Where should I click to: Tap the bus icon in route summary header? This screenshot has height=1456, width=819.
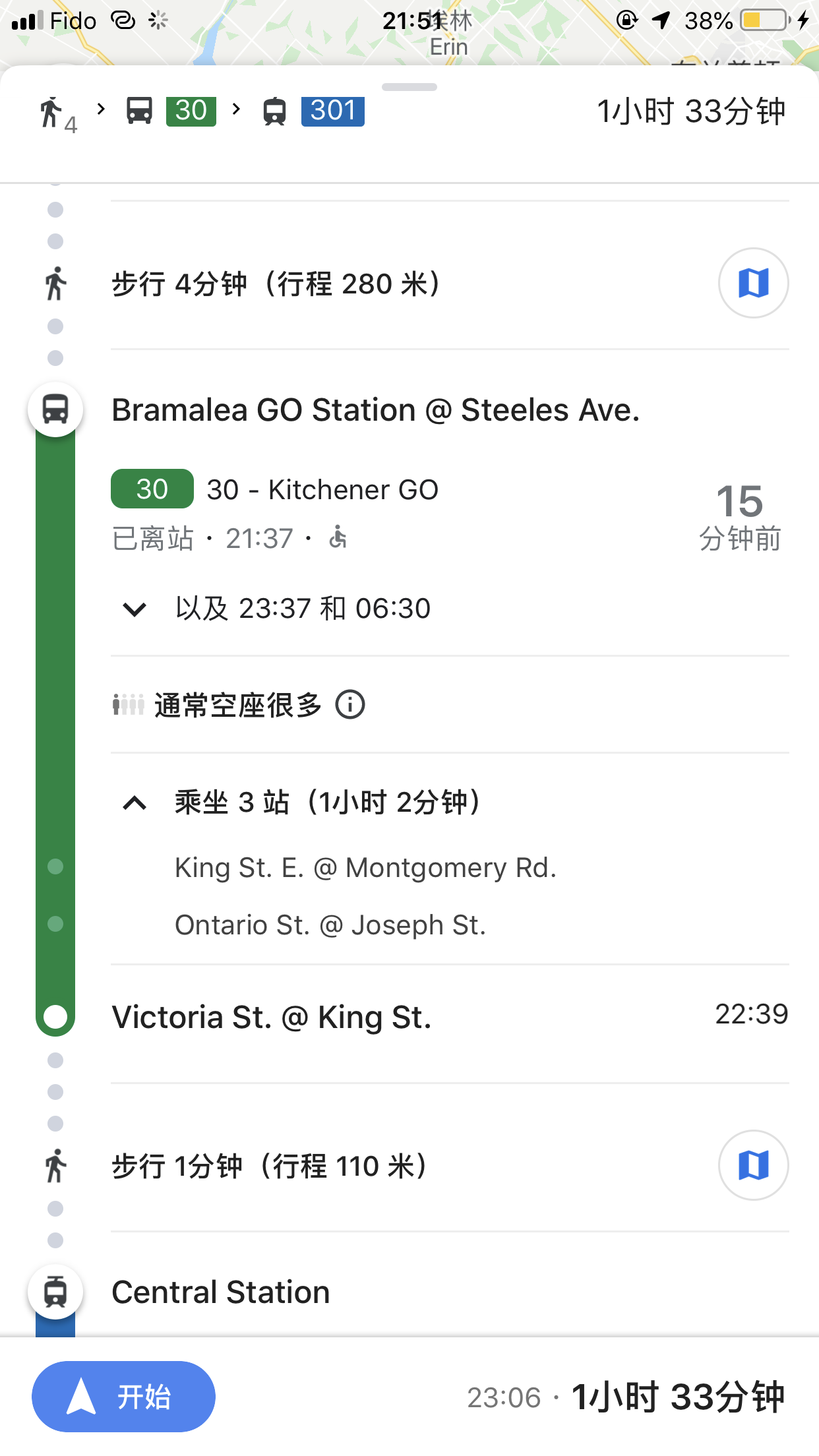(x=139, y=111)
